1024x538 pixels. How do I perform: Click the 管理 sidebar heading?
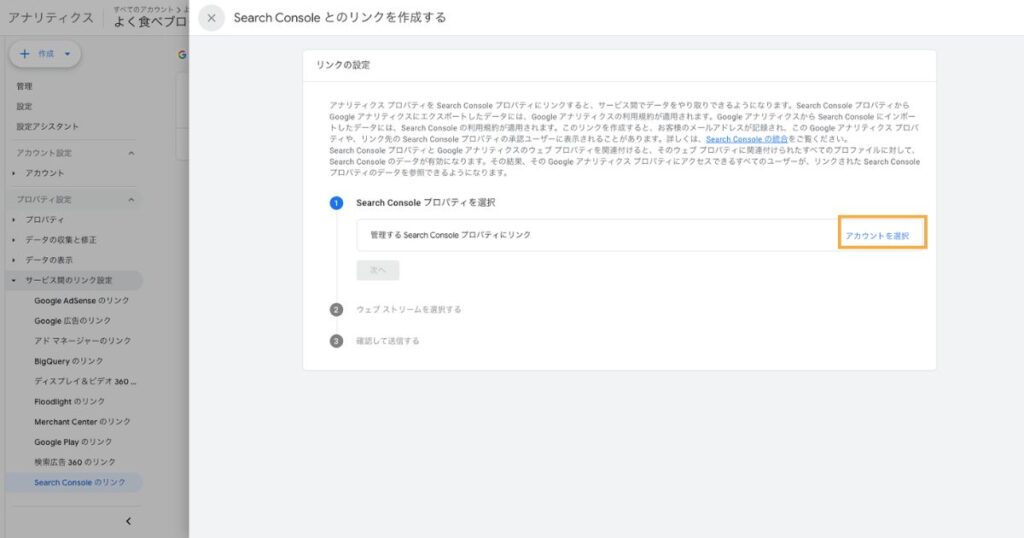pos(24,86)
